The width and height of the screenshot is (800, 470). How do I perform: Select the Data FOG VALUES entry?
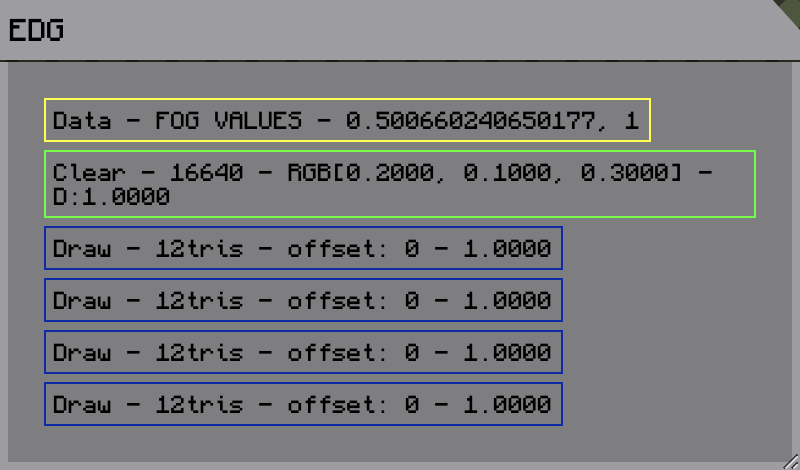coord(347,120)
